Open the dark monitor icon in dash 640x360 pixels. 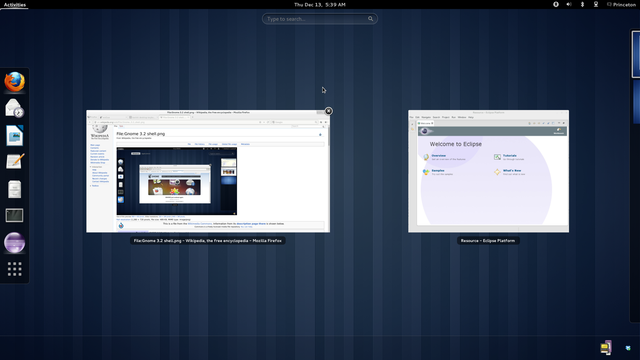tap(15, 216)
